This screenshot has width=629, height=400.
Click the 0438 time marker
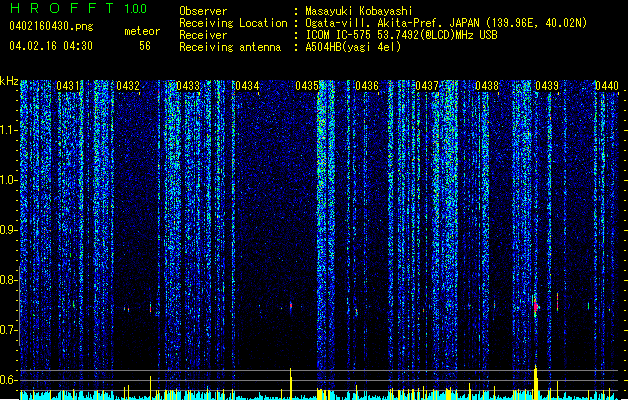click(487, 86)
